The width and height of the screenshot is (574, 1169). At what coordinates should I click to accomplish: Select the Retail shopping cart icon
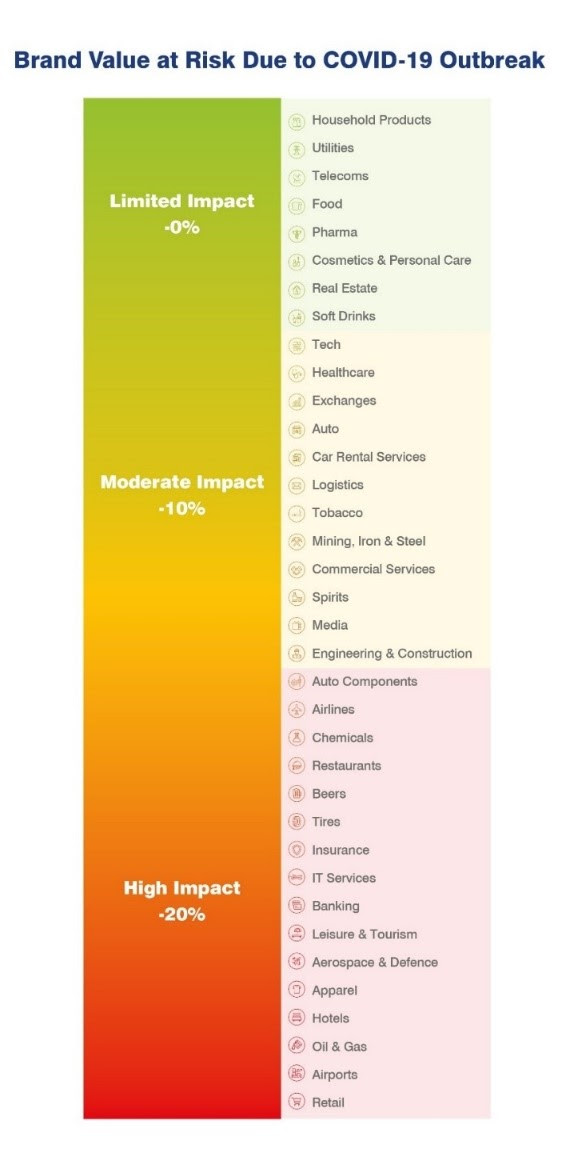[x=297, y=1103]
